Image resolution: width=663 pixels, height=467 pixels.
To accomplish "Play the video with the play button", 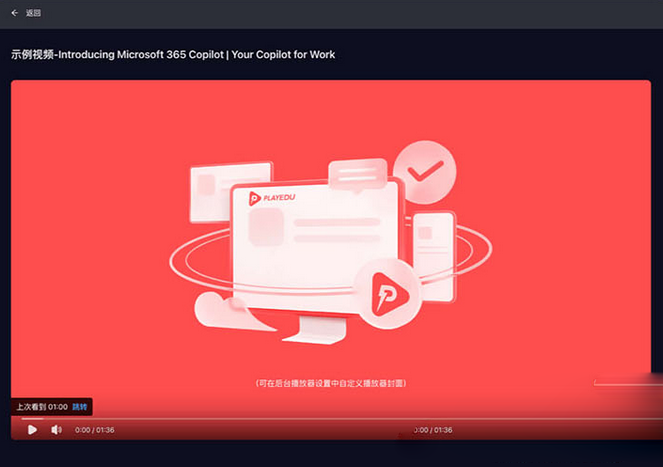I will [32, 429].
